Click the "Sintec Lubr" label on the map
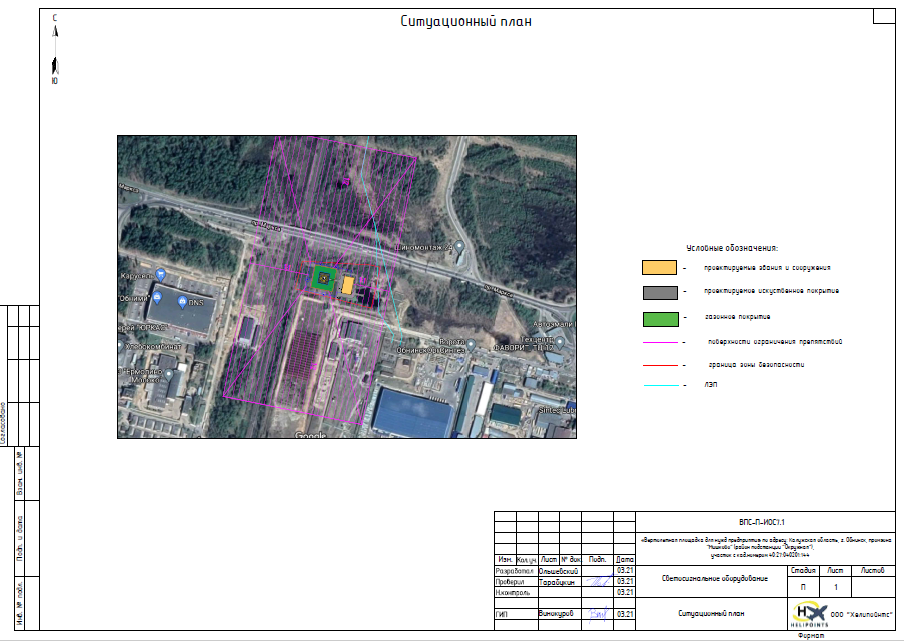The height and width of the screenshot is (641, 904). [557, 410]
